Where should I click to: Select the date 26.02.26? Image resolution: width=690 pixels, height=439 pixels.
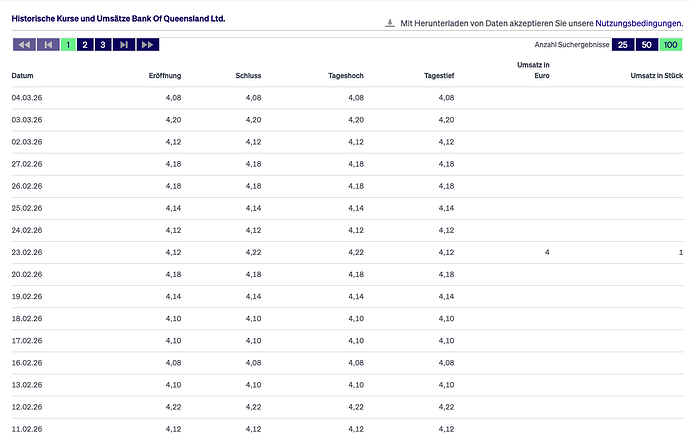click(27, 186)
